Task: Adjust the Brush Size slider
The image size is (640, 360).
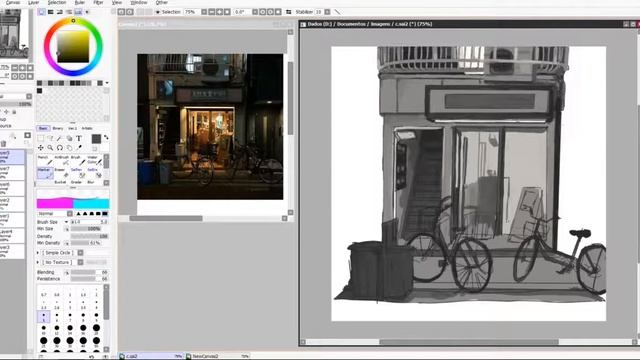Action: click(x=89, y=222)
